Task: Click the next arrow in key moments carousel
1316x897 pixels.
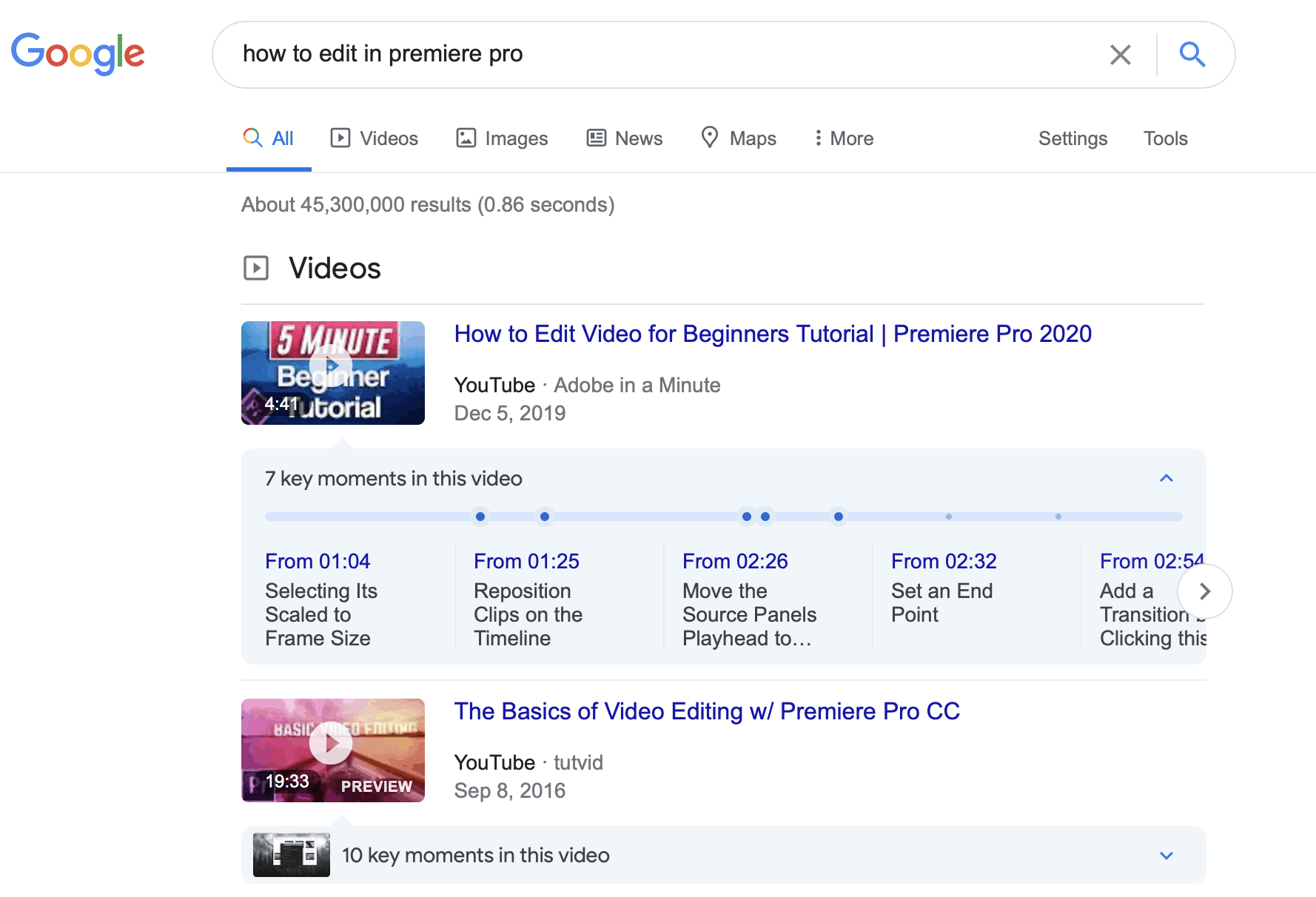Action: pyautogui.click(x=1205, y=591)
